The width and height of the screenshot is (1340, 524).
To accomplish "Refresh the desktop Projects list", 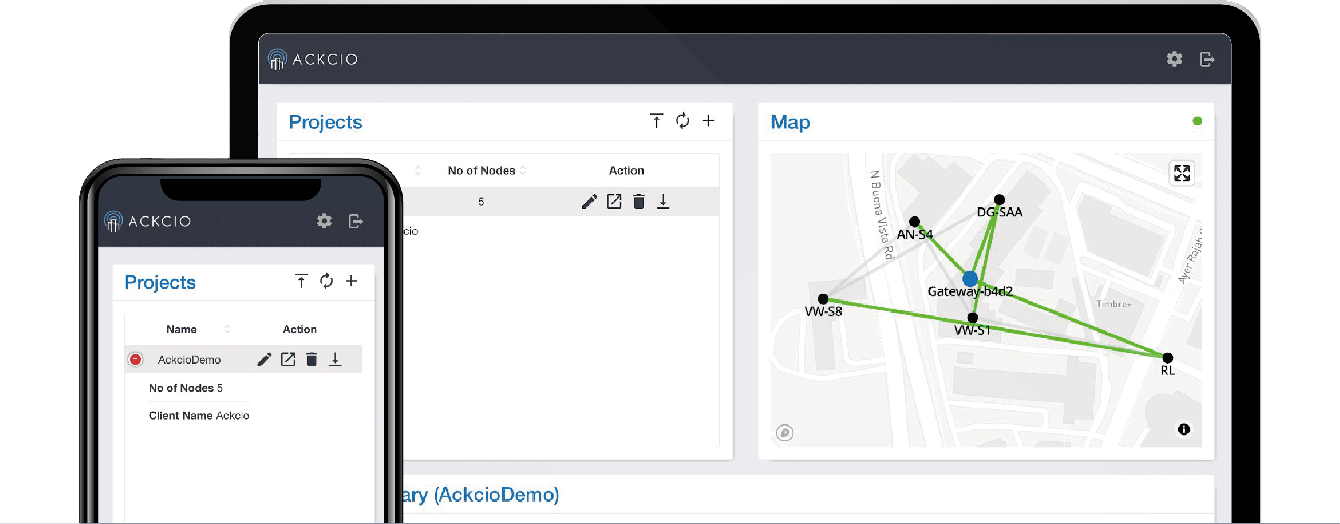I will click(x=682, y=121).
